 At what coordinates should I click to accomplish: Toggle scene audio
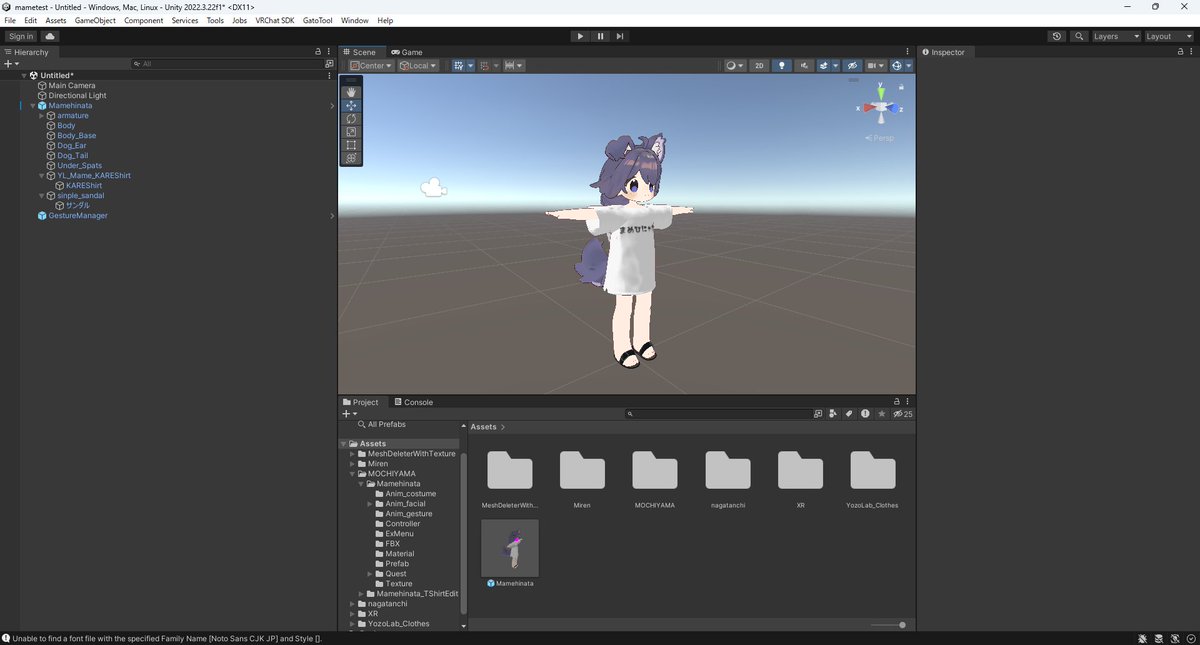[x=805, y=65]
